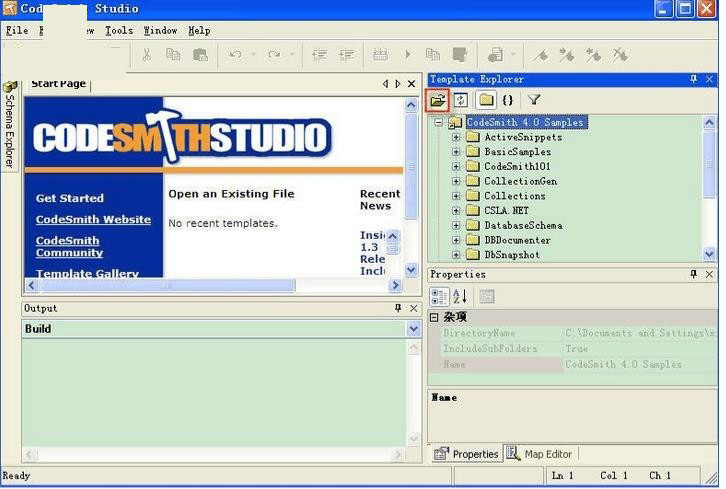
Task: Close the Output panel
Action: coord(413,308)
